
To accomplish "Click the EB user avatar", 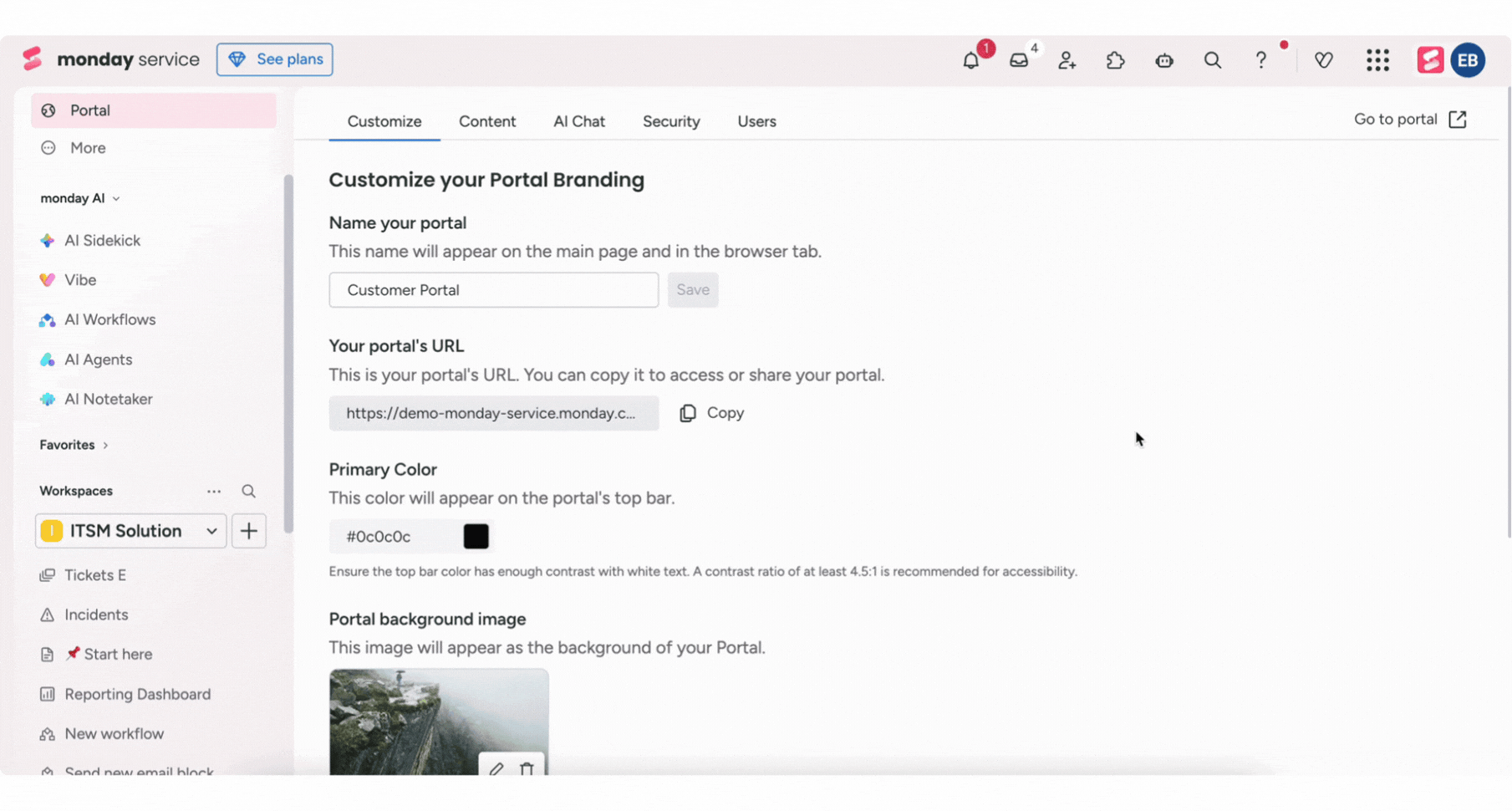I will point(1468,60).
